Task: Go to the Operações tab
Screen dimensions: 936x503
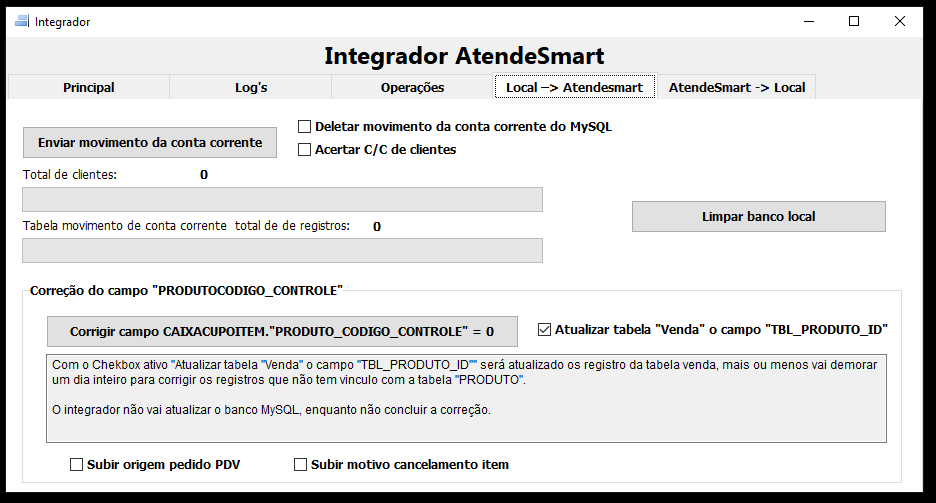Action: pyautogui.click(x=412, y=87)
